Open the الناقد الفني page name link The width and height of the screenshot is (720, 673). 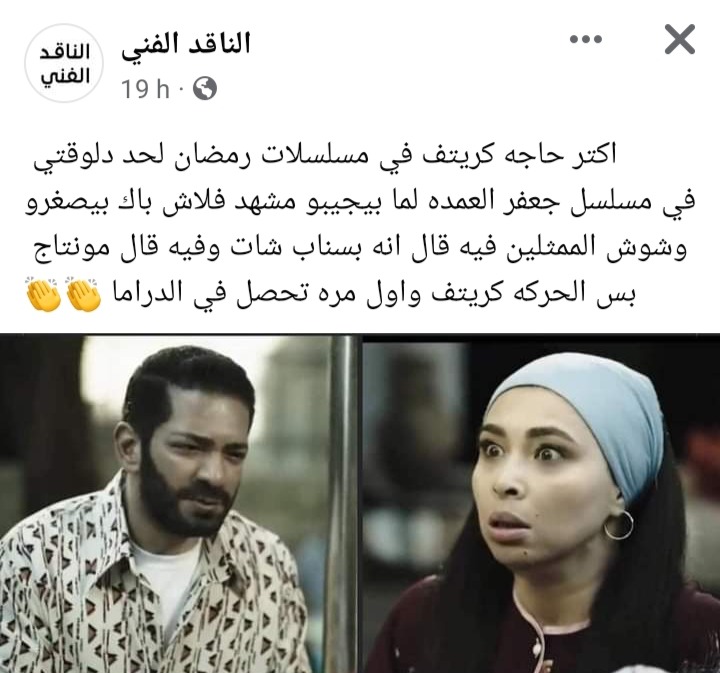[186, 45]
